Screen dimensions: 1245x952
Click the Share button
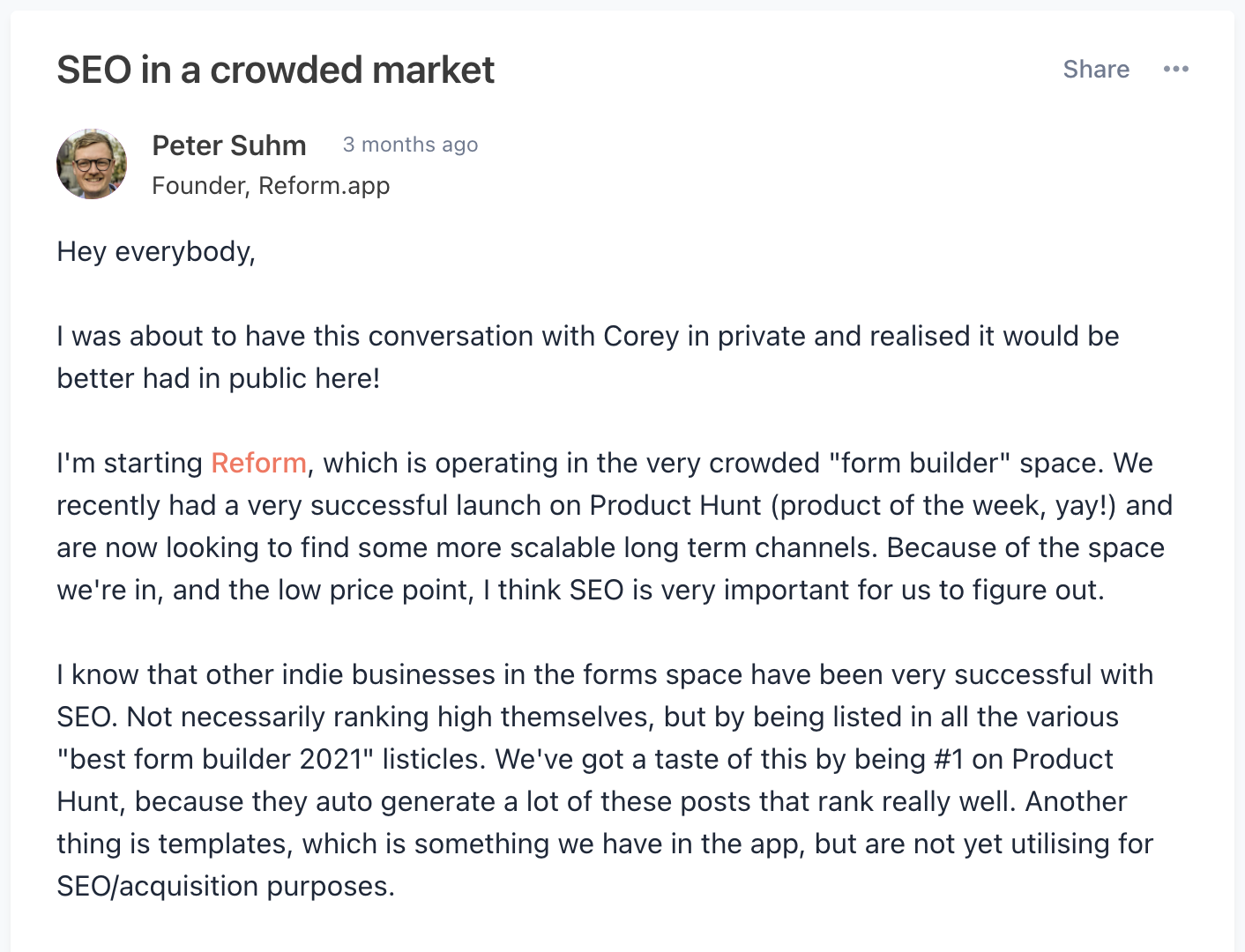1096,69
